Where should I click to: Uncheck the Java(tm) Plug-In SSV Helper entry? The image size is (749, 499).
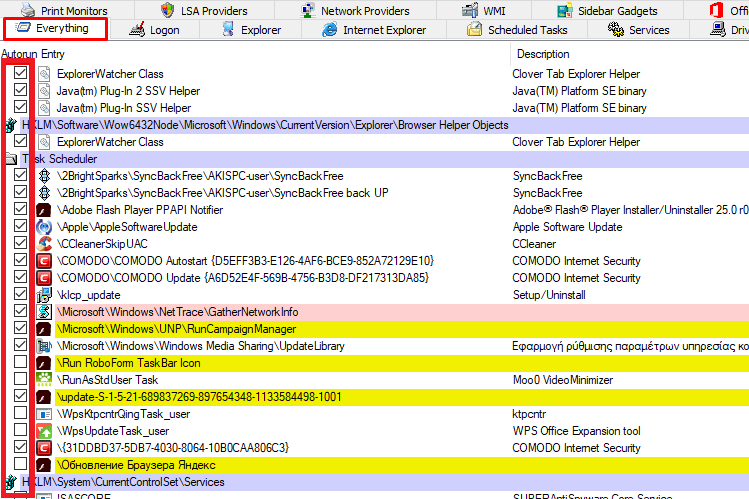21,107
